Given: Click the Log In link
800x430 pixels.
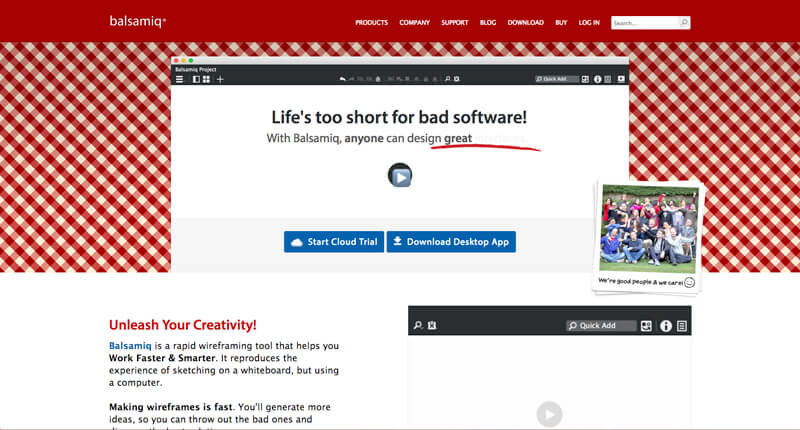Looking at the screenshot, I should [589, 22].
